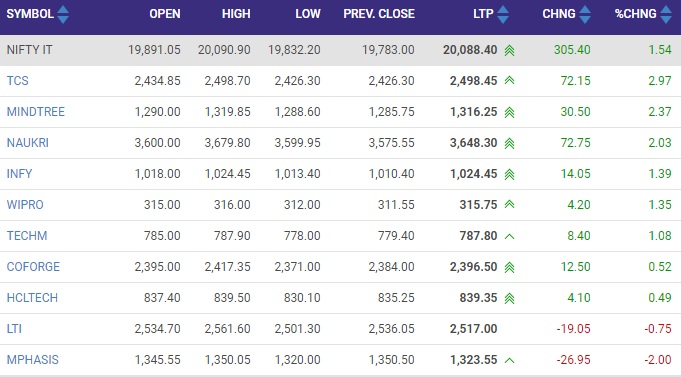The image size is (681, 377).
Task: Sort by LTP using arrow icon
Action: [x=503, y=14]
